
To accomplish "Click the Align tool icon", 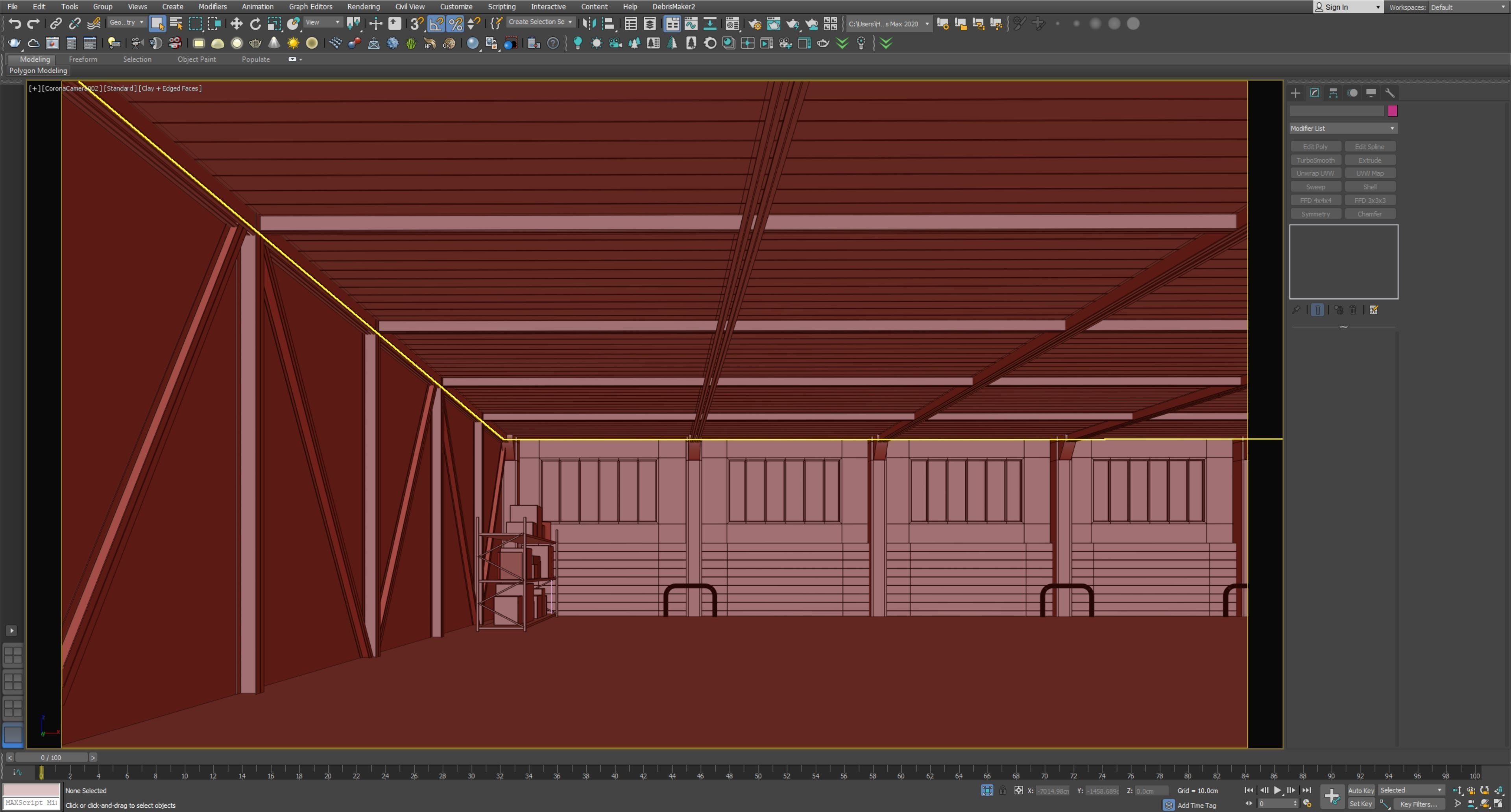I will click(608, 24).
